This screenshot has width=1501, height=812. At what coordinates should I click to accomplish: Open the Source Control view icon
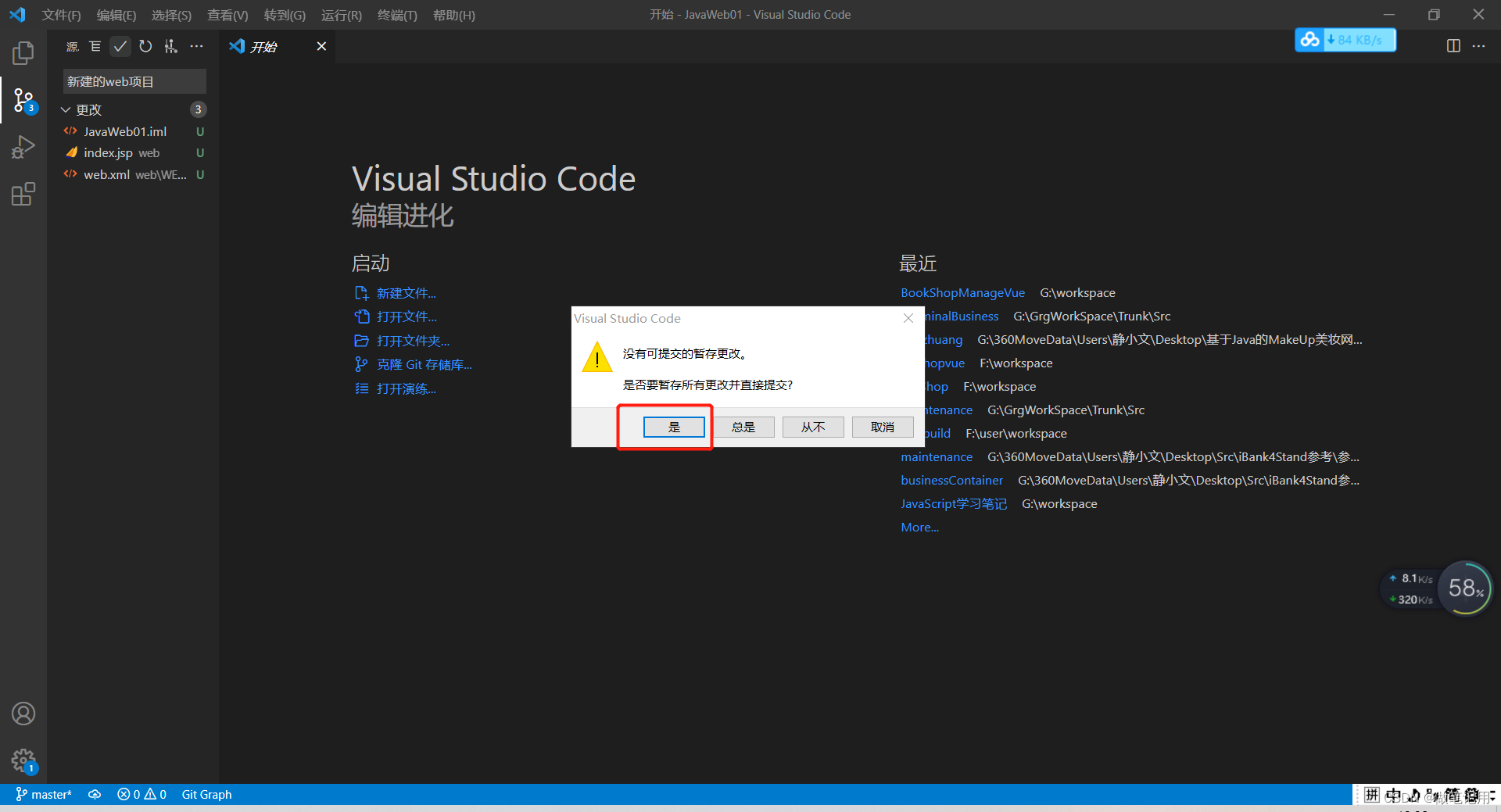pos(23,100)
